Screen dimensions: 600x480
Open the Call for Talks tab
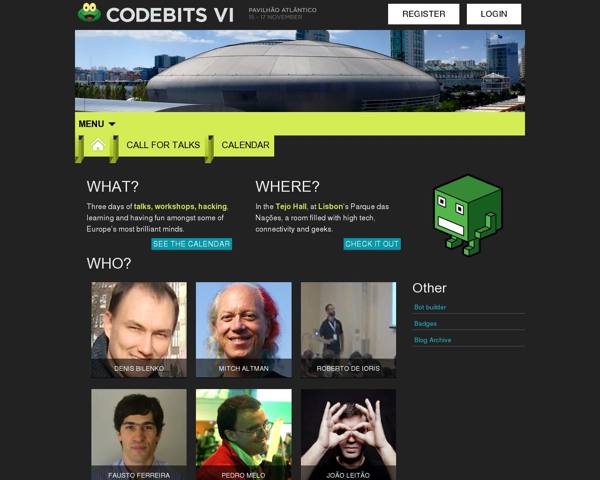click(163, 145)
